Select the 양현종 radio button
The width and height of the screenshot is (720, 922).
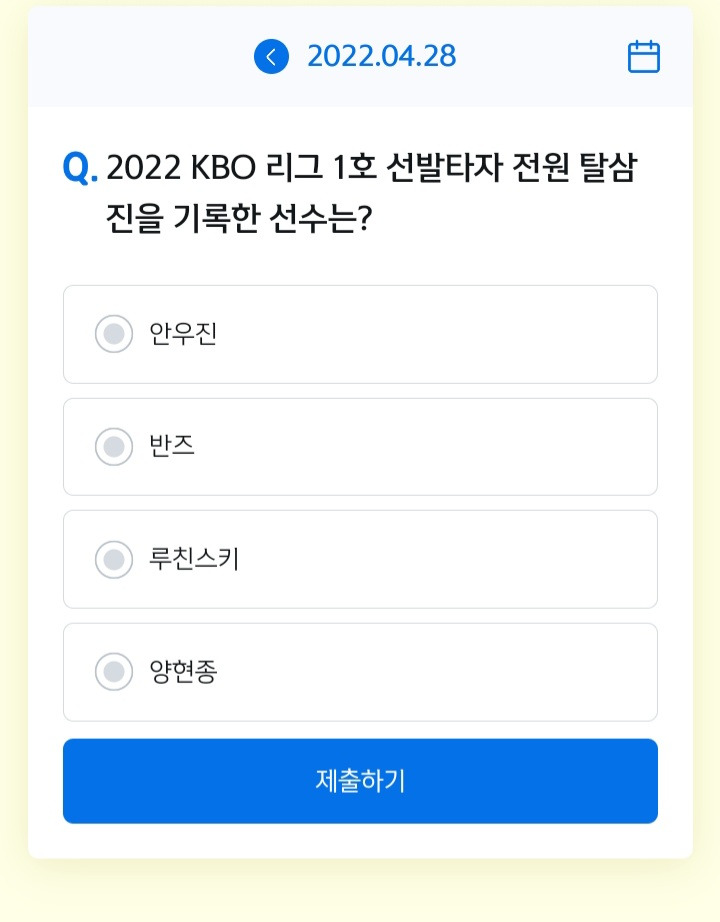[114, 672]
